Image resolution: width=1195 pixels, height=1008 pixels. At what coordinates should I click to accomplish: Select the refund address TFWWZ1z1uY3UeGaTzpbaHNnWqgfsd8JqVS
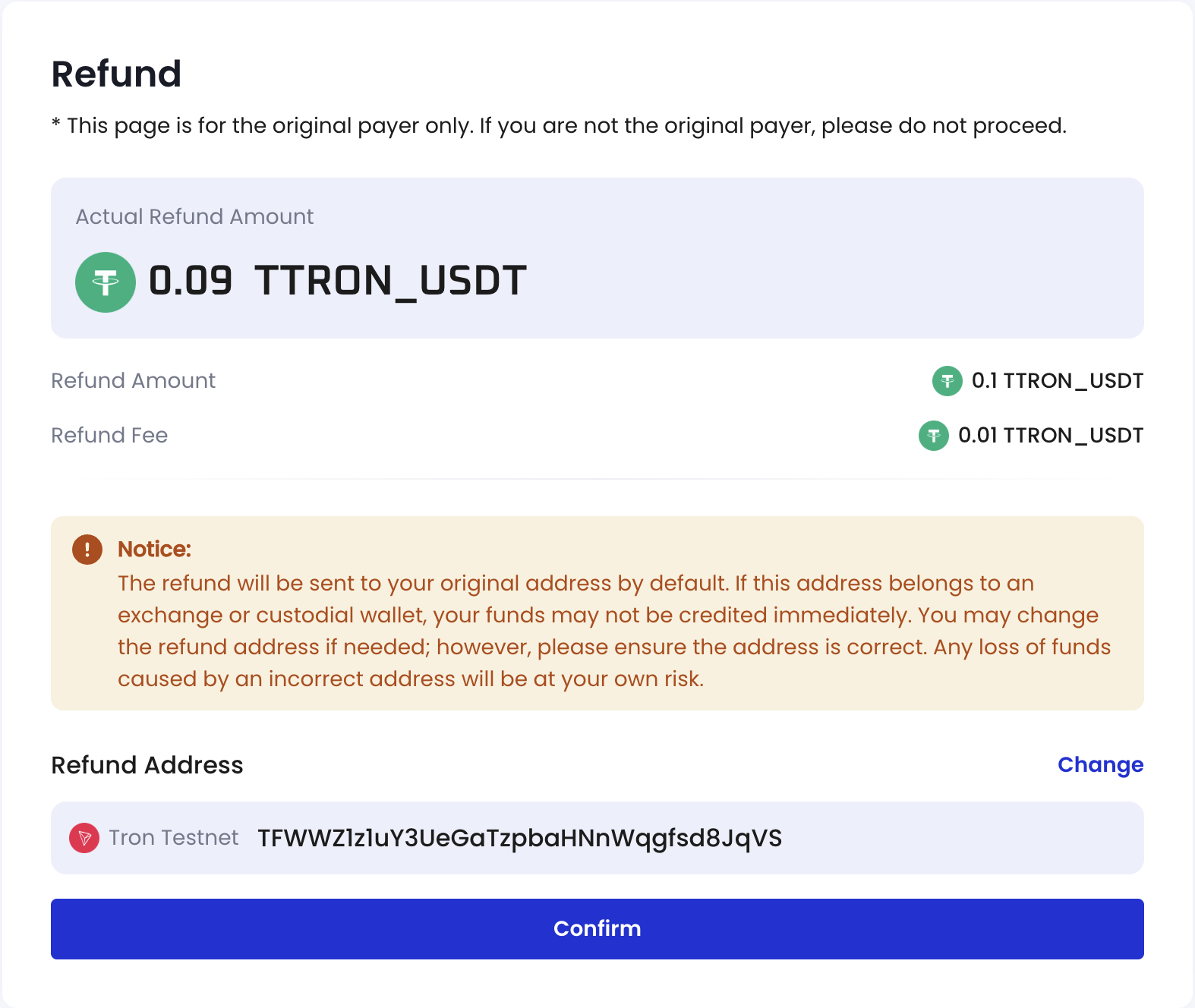point(519,838)
